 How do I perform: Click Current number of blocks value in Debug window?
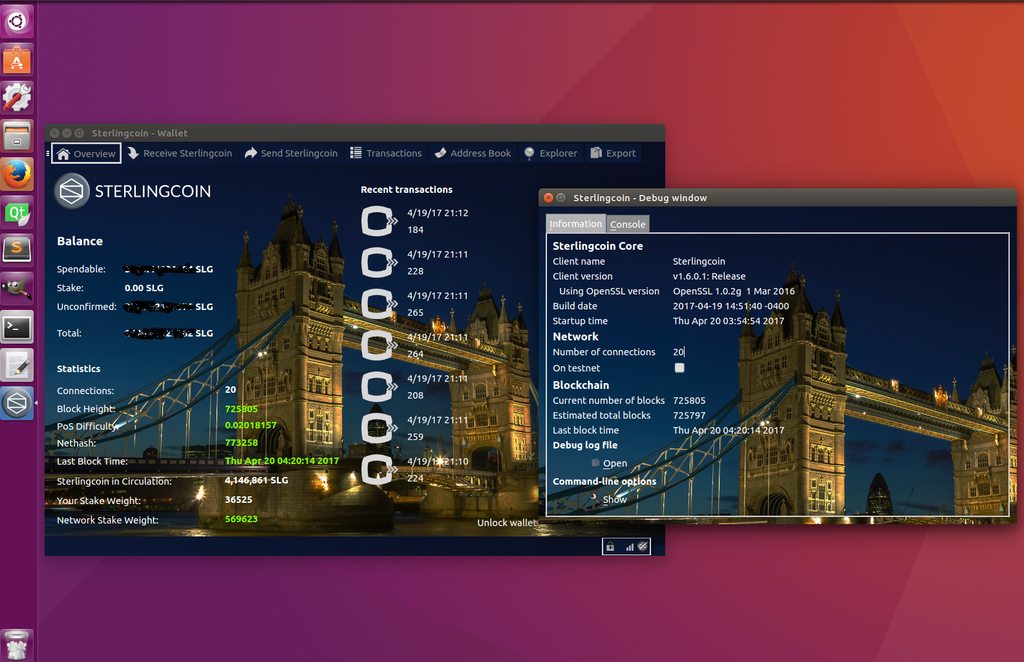[689, 401]
